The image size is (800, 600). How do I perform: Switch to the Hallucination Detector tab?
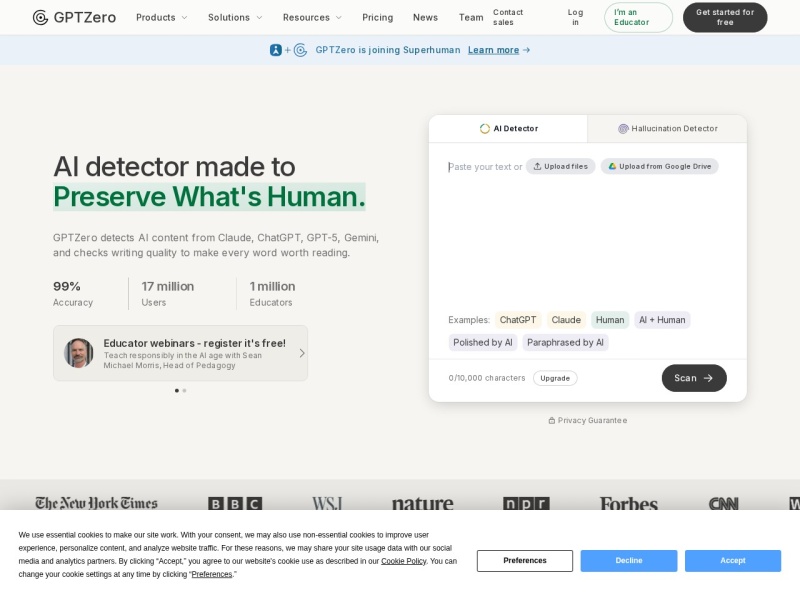[667, 129]
